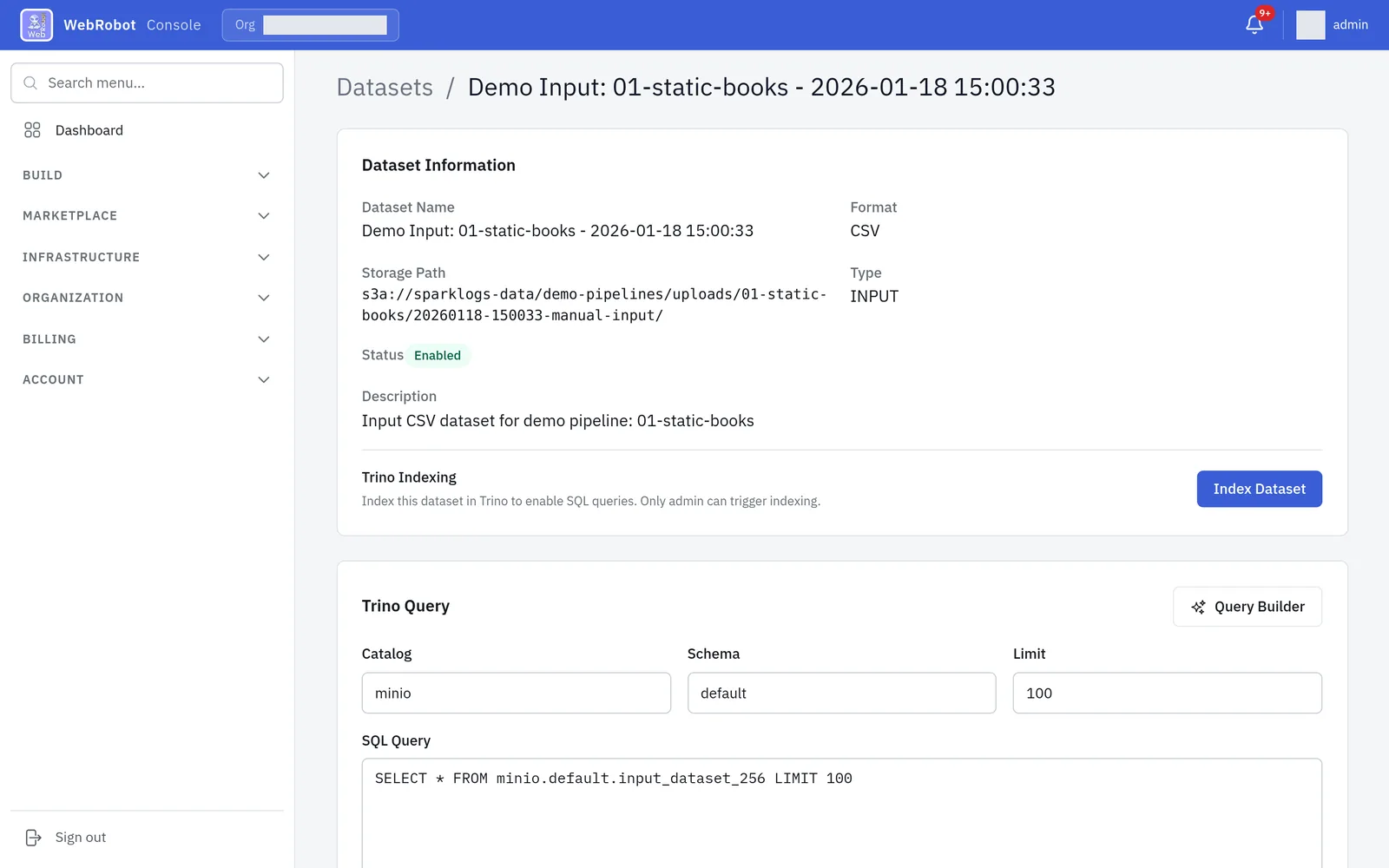The height and width of the screenshot is (868, 1389).
Task: Expand the BILLING section
Action: click(147, 339)
